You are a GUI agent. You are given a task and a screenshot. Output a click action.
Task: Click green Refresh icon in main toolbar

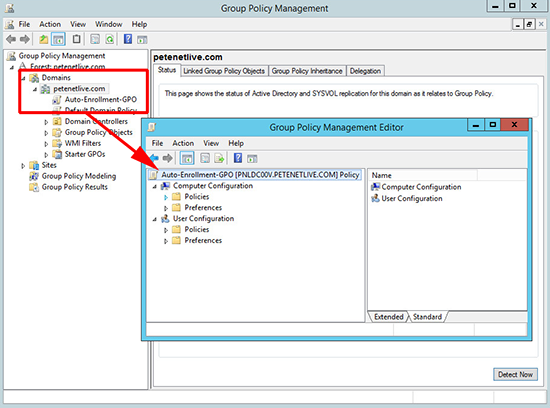pyautogui.click(x=110, y=39)
